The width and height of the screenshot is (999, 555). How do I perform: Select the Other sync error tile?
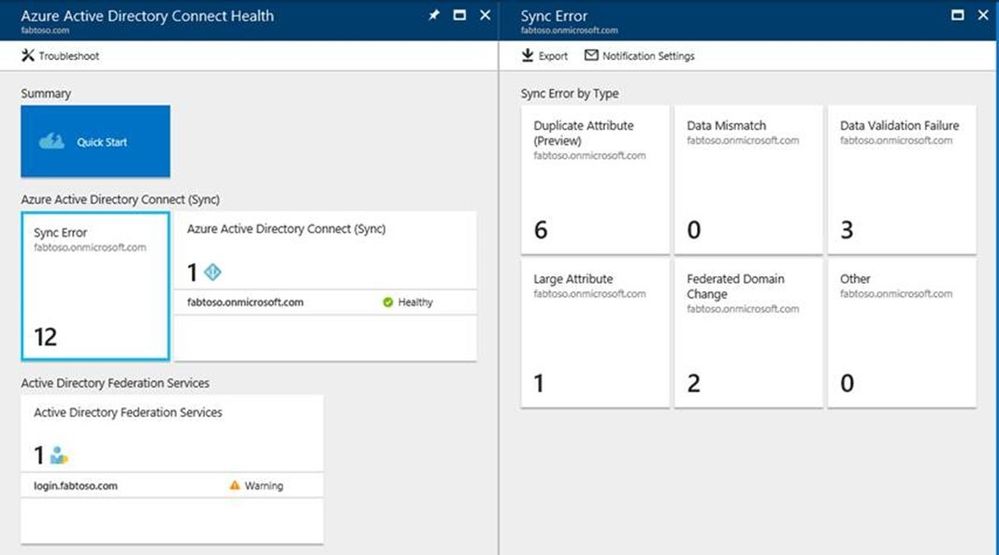click(902, 333)
